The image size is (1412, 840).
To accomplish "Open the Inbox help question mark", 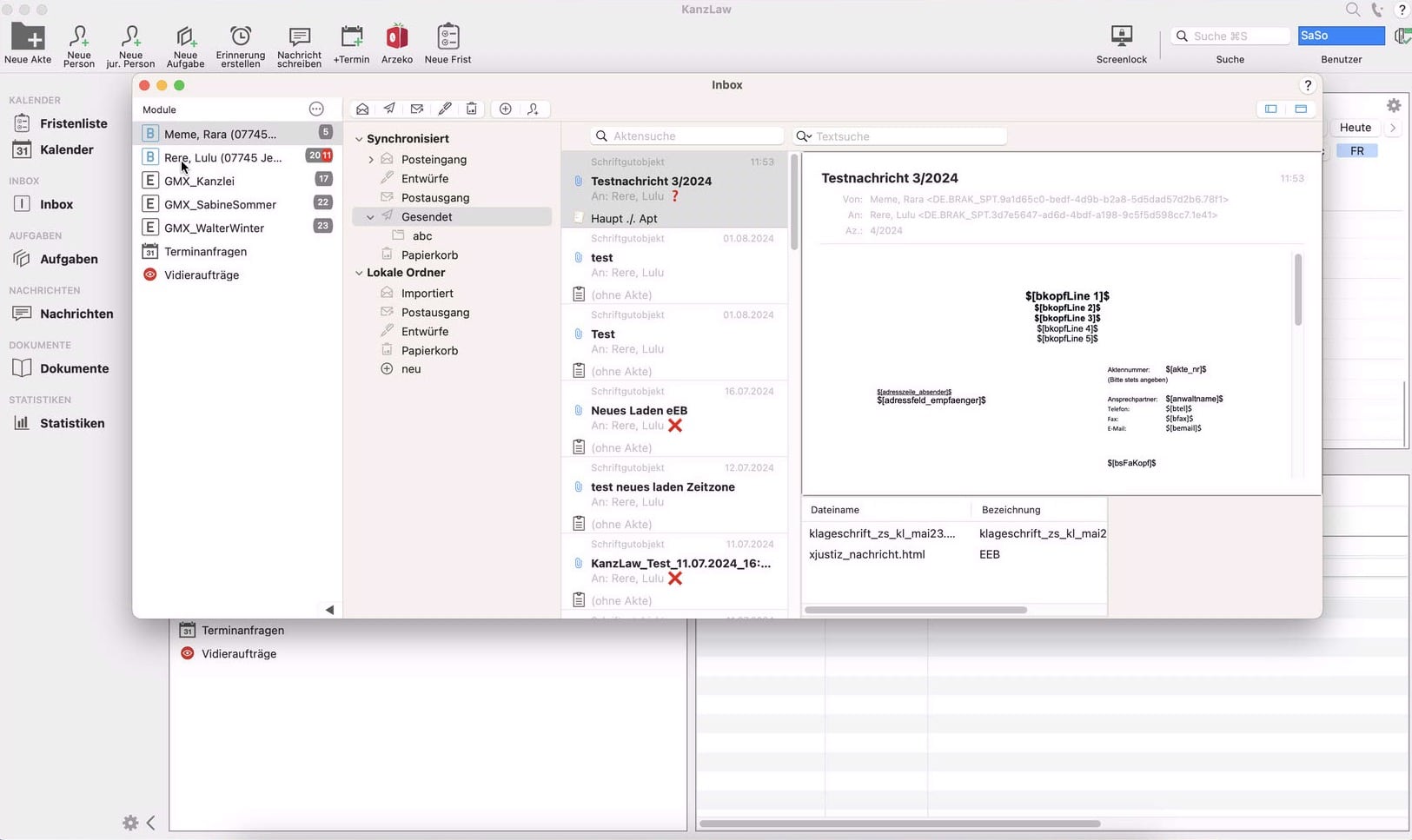I will pos(1308,85).
